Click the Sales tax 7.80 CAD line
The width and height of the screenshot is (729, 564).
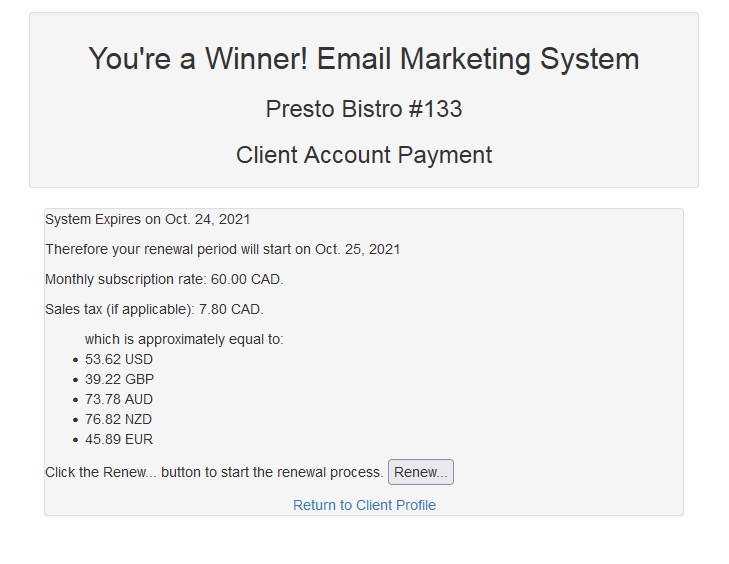(154, 309)
